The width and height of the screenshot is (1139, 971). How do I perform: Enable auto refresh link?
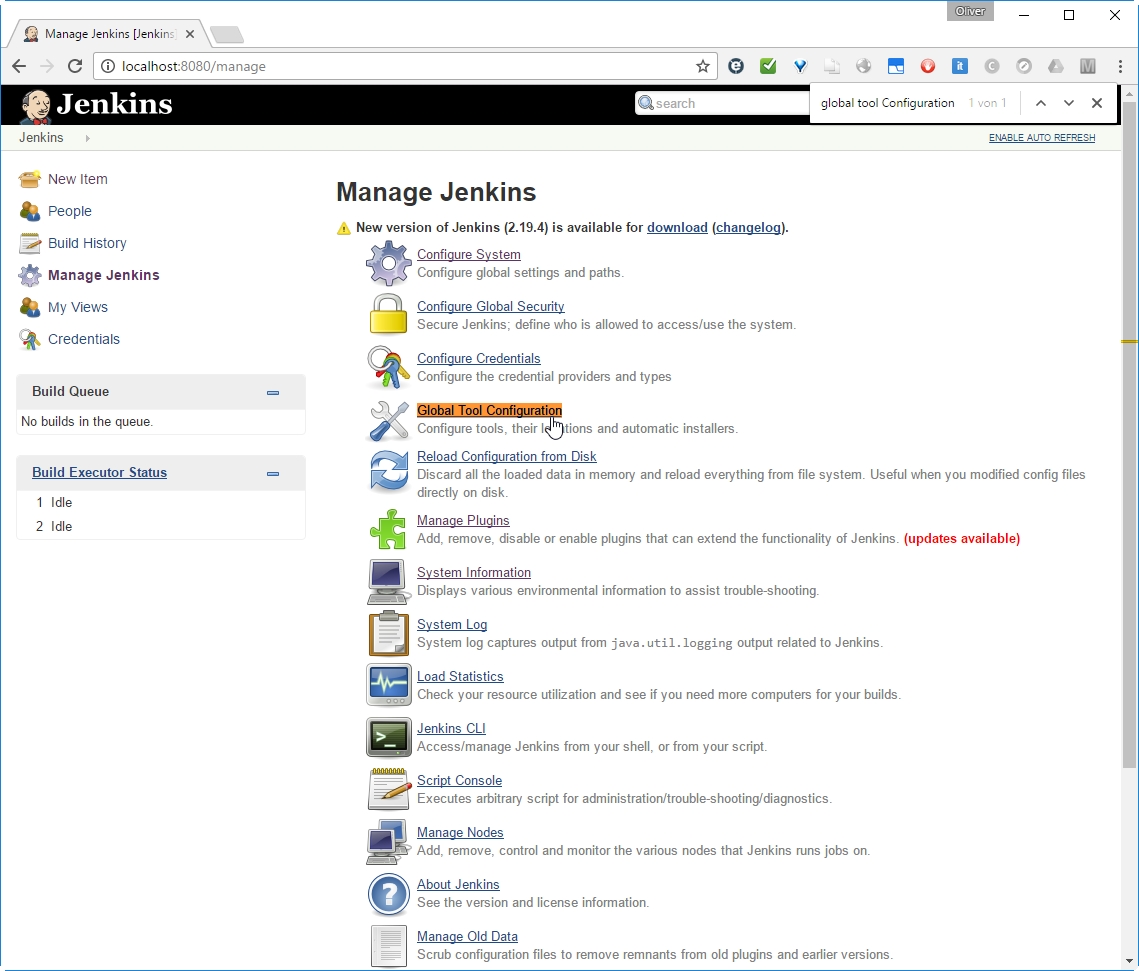(1041, 138)
